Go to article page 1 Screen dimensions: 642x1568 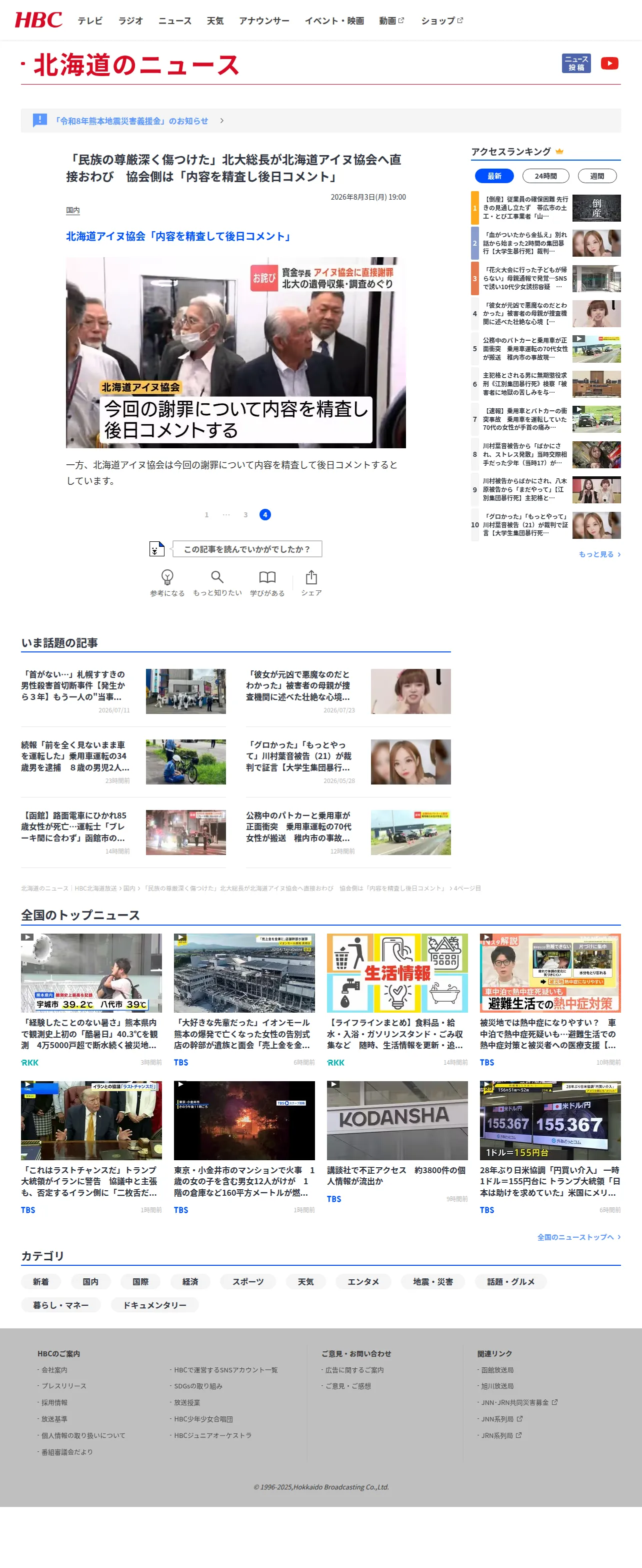(x=206, y=515)
